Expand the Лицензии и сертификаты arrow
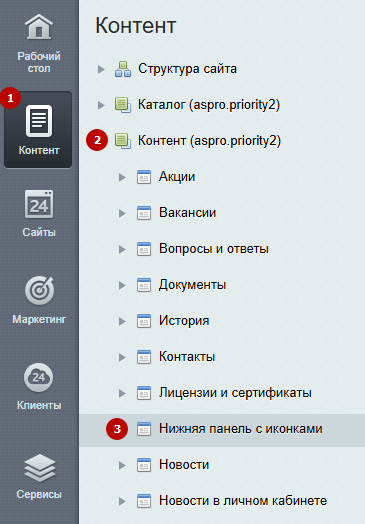This screenshot has height=524, width=365. (x=122, y=393)
